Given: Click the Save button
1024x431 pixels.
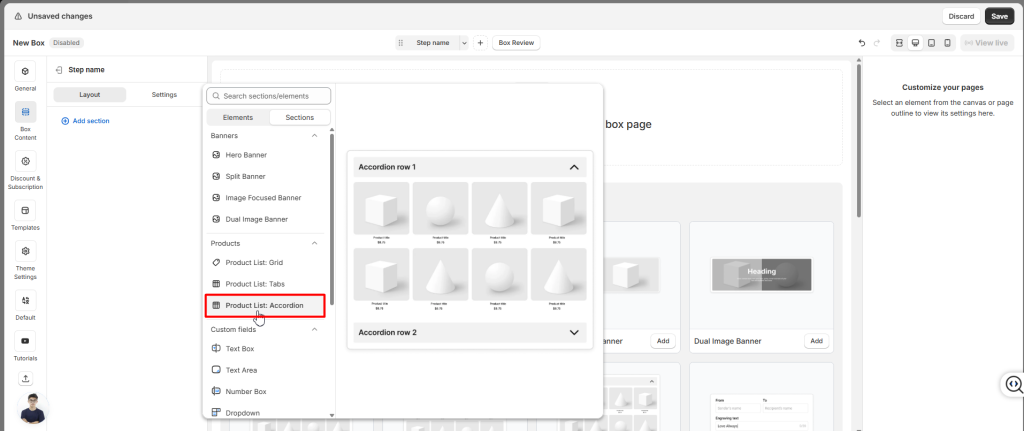Looking at the screenshot, I should (998, 16).
